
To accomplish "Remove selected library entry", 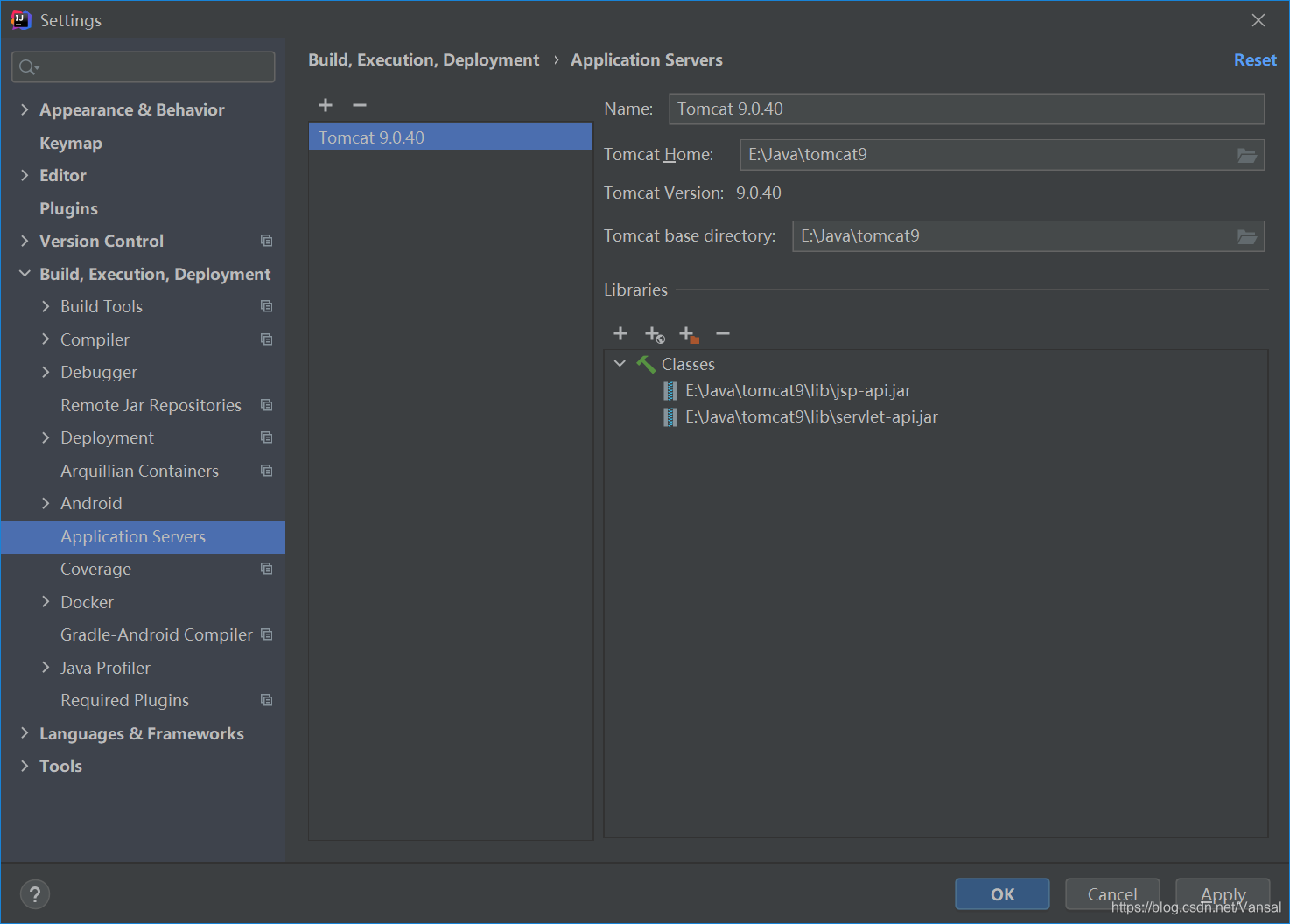I will pyautogui.click(x=723, y=333).
